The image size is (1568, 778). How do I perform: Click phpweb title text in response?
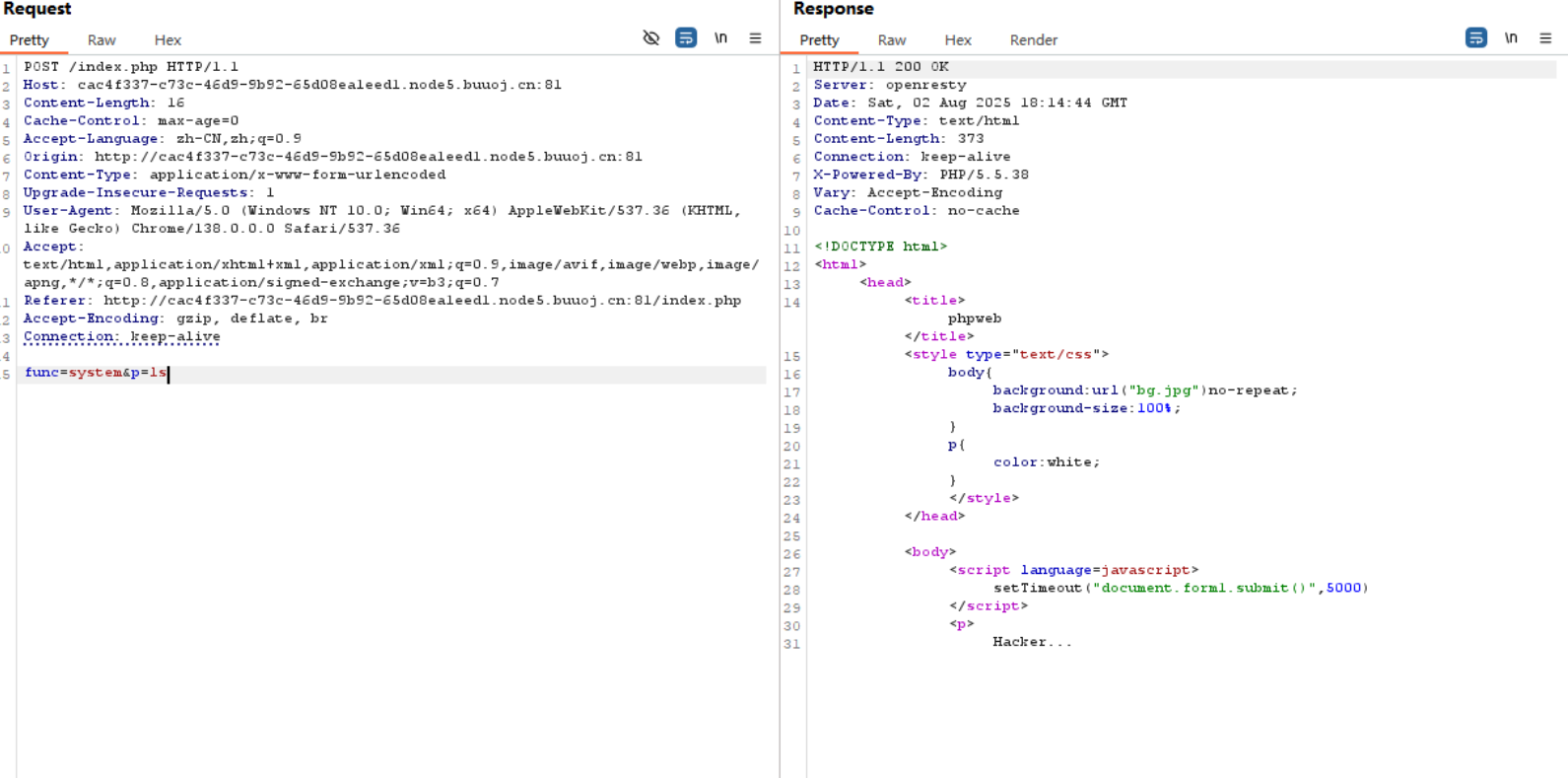pos(975,318)
